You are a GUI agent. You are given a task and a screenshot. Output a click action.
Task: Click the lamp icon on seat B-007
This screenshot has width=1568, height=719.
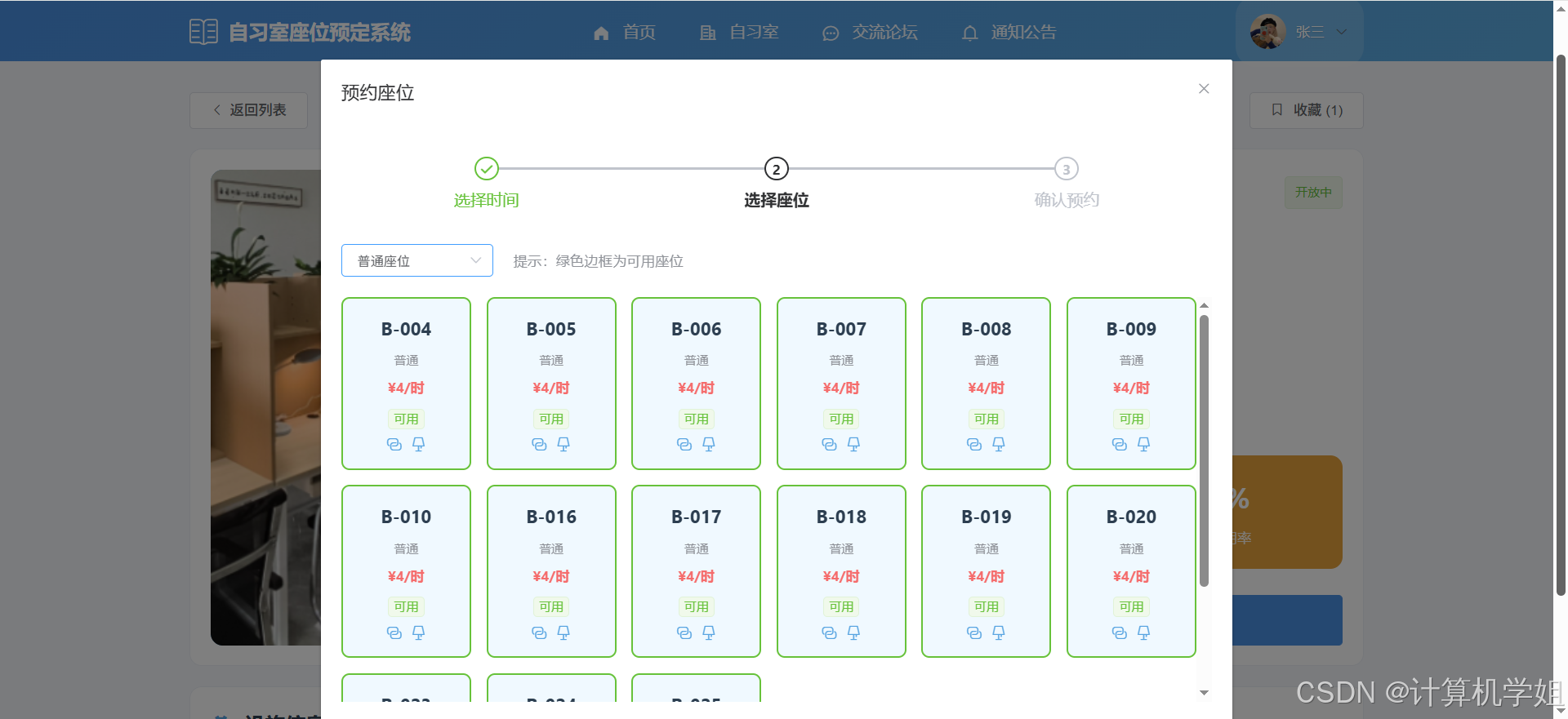[853, 445]
